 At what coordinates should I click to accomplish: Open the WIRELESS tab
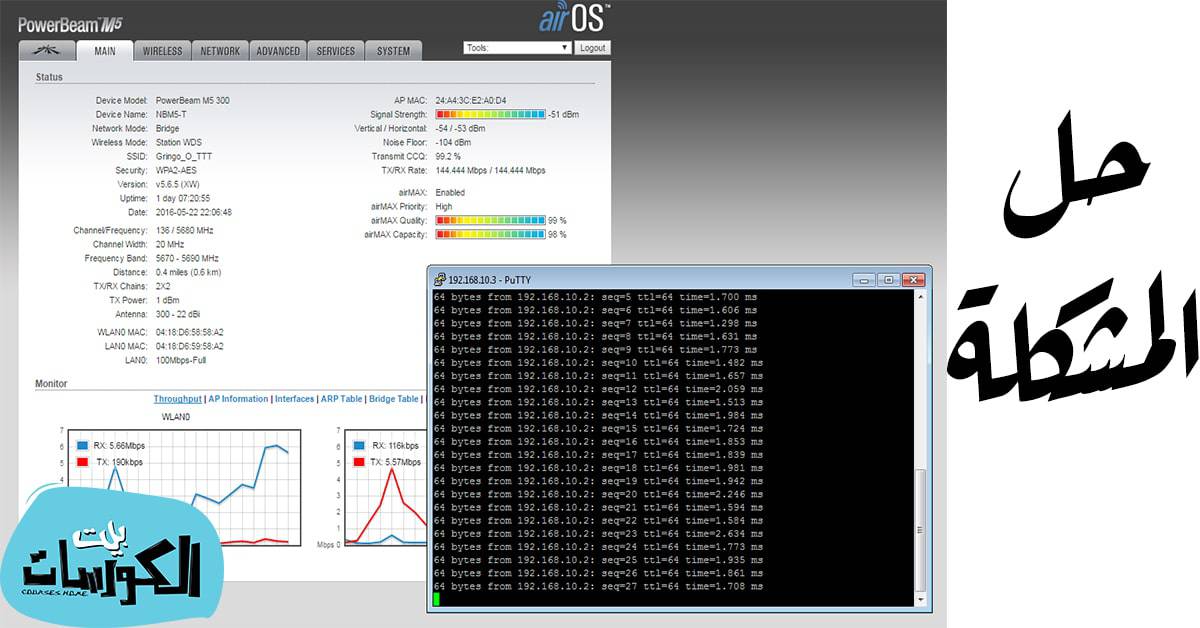(x=162, y=51)
